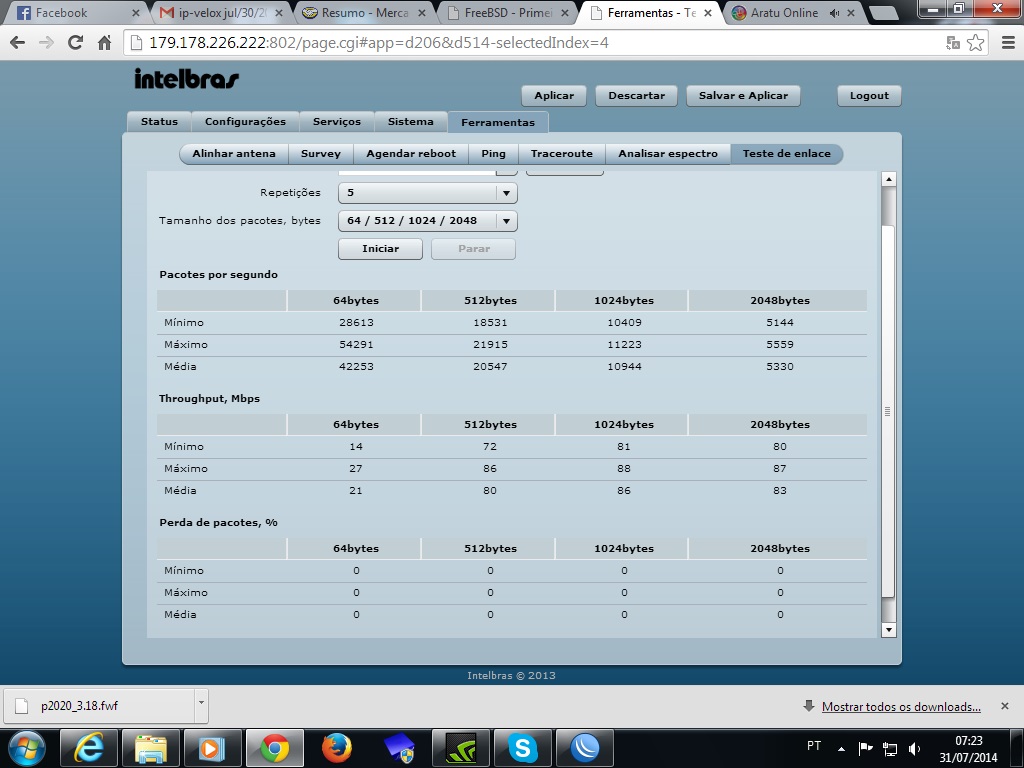Open the Survey tool

321,153
